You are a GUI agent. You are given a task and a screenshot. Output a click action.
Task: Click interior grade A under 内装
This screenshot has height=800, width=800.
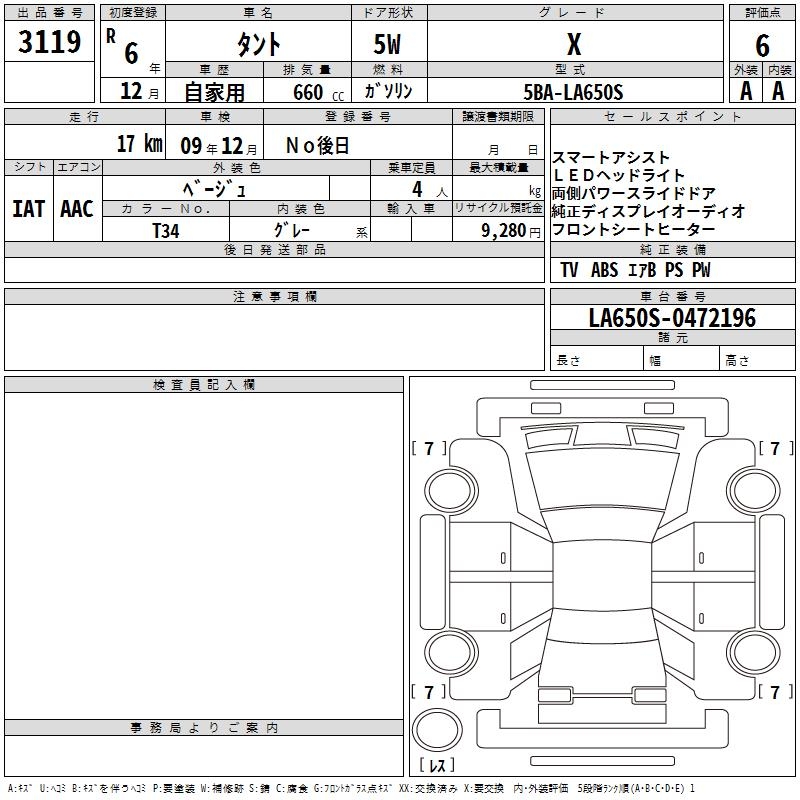[x=779, y=91]
